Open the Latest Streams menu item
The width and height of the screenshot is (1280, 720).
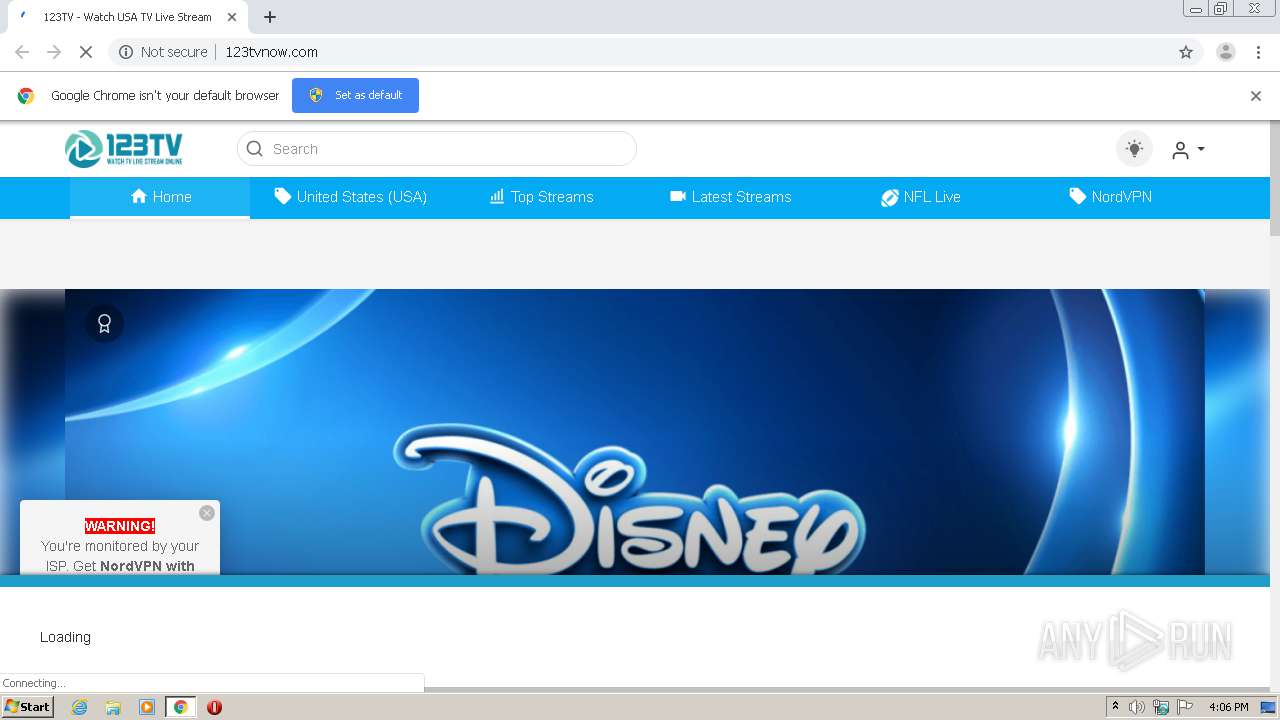pos(730,197)
